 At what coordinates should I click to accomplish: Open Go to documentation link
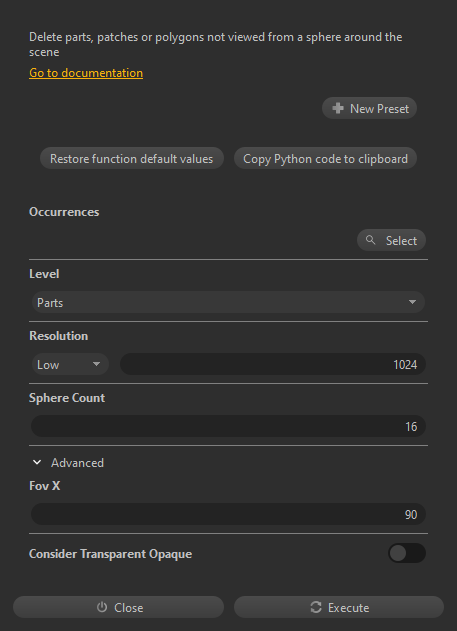[x=86, y=73]
